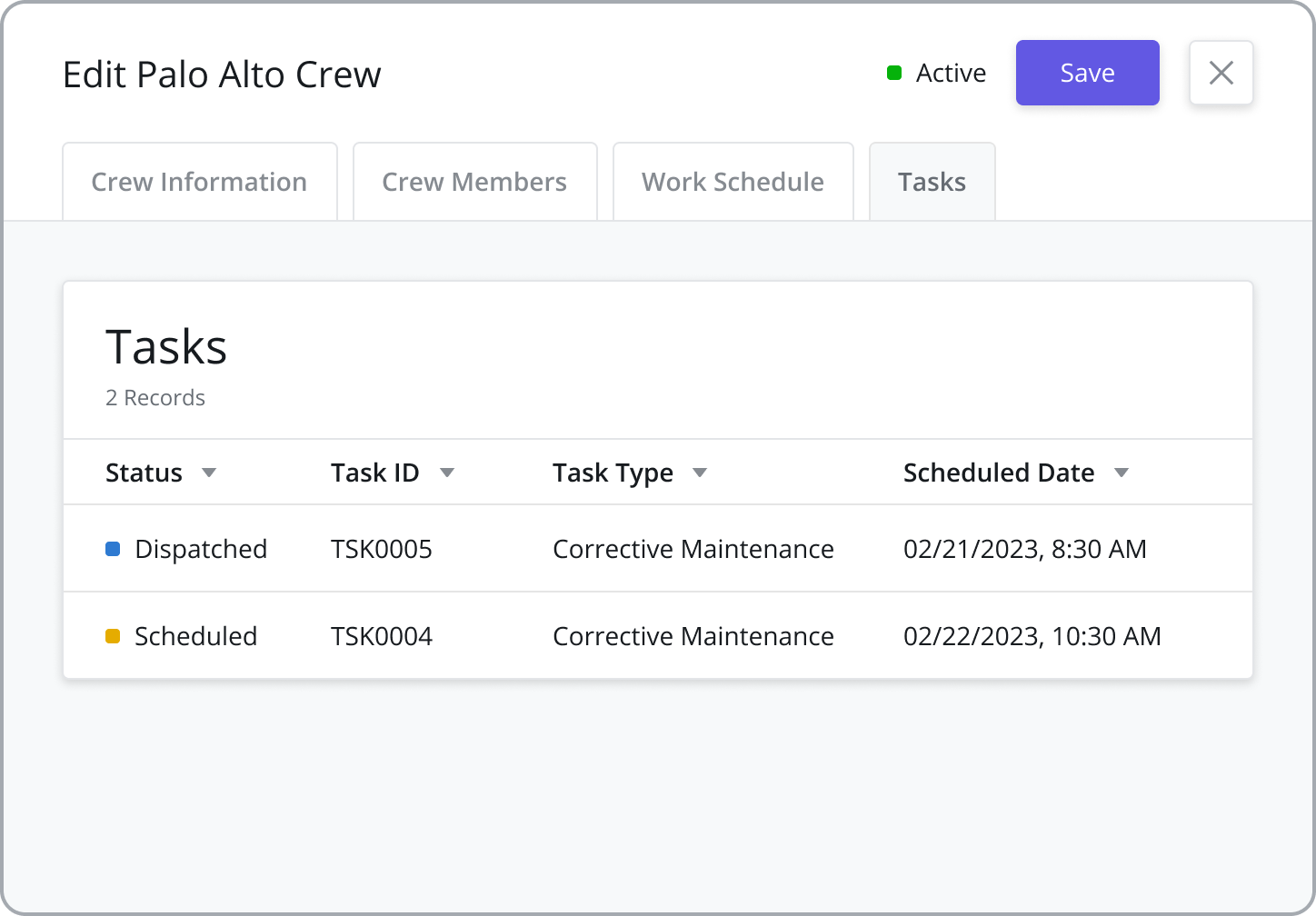Click the Task ID column header
Image resolution: width=1316 pixels, height=916 pixels.
(375, 473)
